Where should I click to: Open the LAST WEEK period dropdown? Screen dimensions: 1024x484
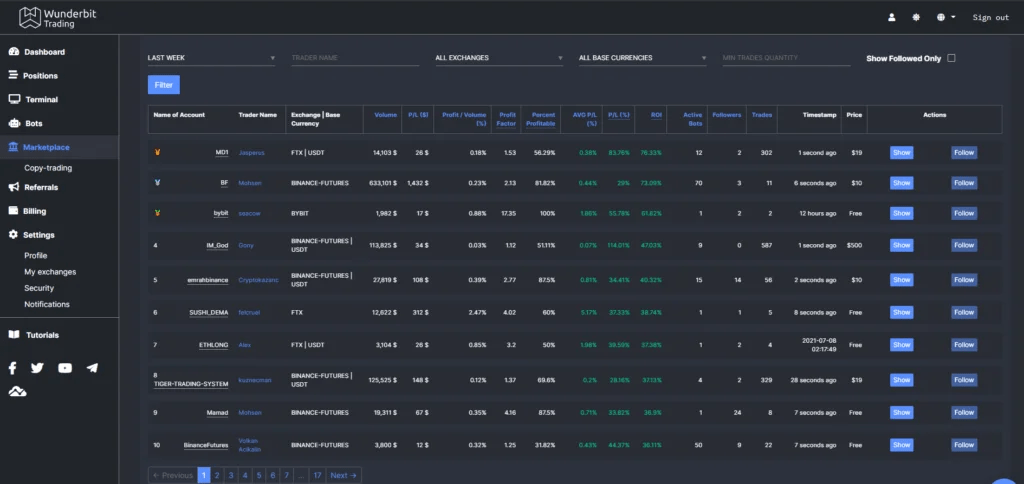point(212,58)
